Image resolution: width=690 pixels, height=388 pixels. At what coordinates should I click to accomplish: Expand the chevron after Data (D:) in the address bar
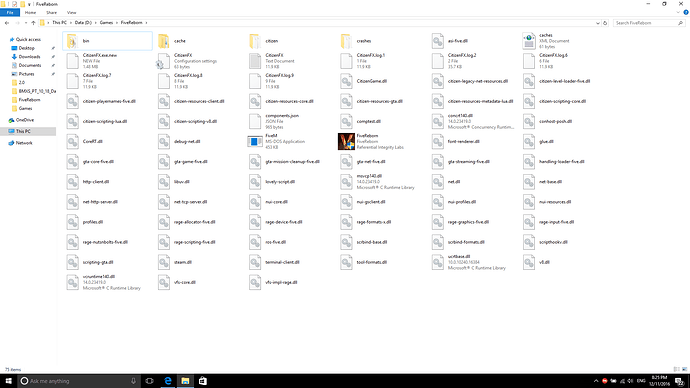(x=95, y=23)
